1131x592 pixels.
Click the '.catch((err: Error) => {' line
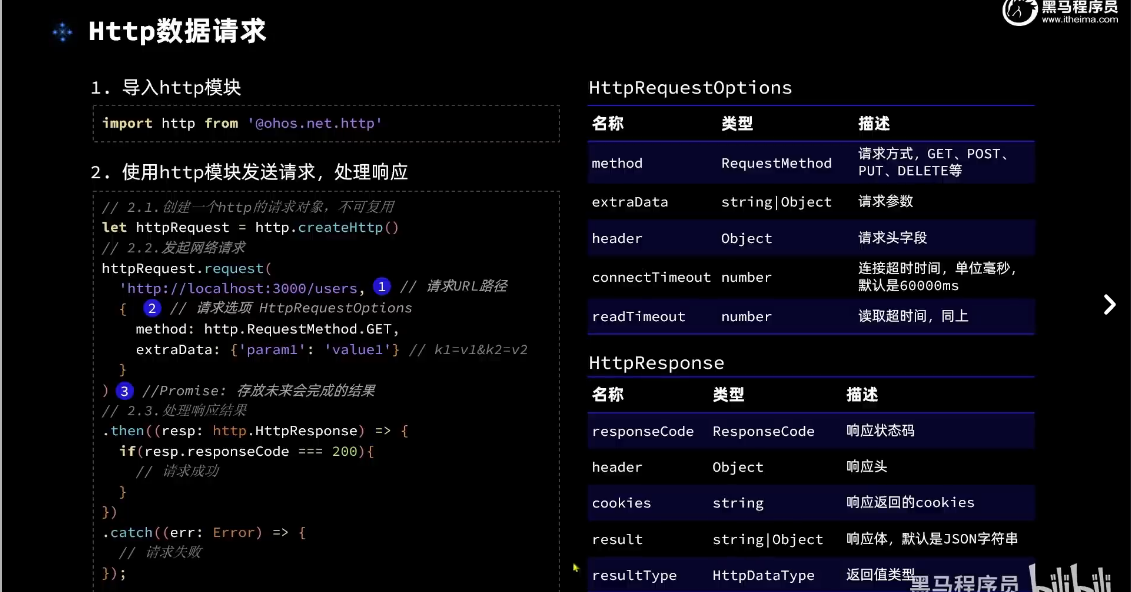(x=203, y=533)
